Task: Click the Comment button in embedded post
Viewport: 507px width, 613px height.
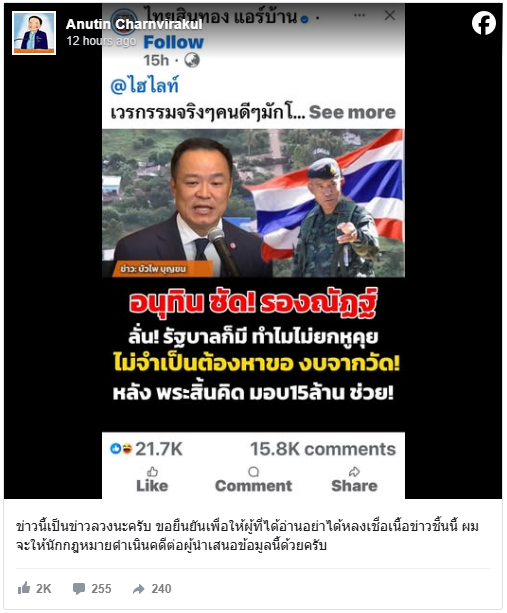Action: pyautogui.click(x=253, y=479)
